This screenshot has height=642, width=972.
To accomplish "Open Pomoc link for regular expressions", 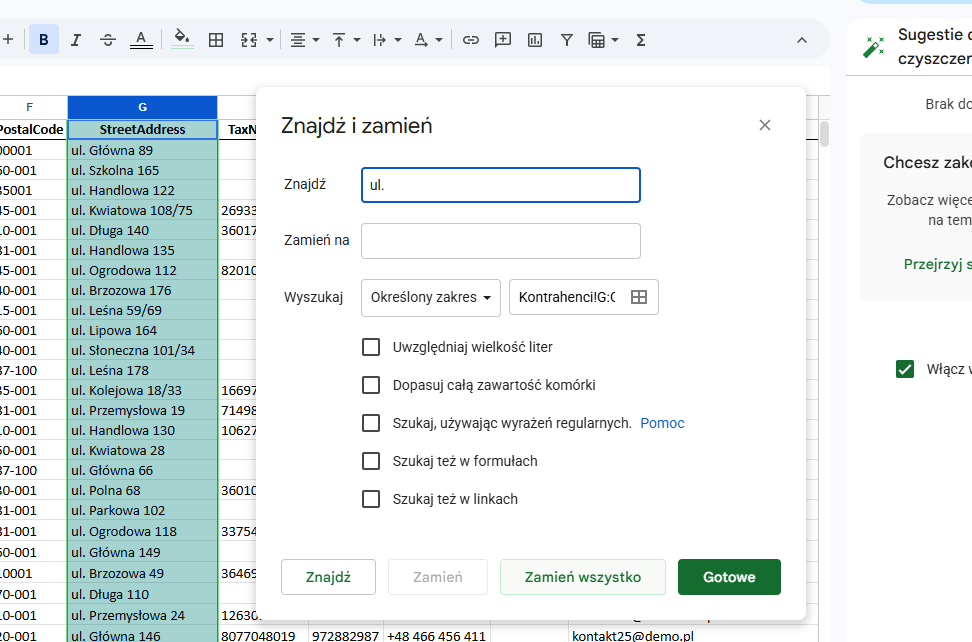I will tap(662, 423).
